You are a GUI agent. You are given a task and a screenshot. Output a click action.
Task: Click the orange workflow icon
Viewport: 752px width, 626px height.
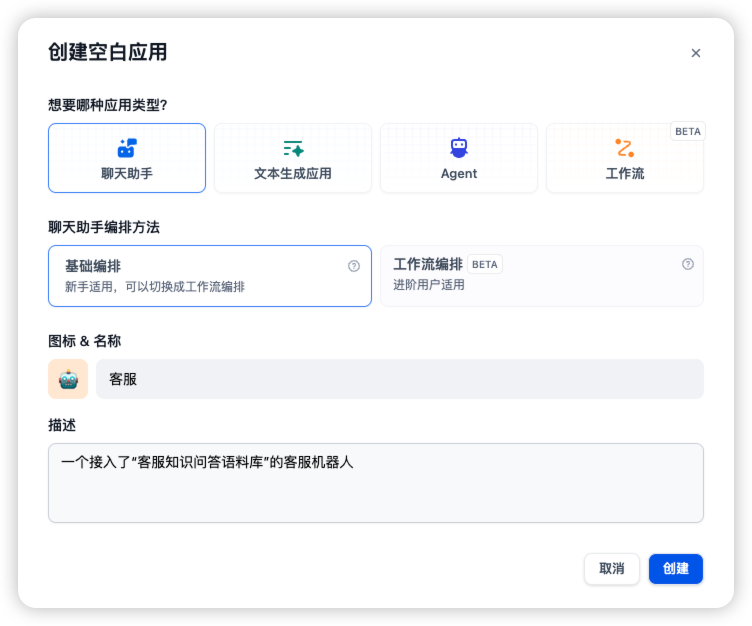click(x=625, y=148)
